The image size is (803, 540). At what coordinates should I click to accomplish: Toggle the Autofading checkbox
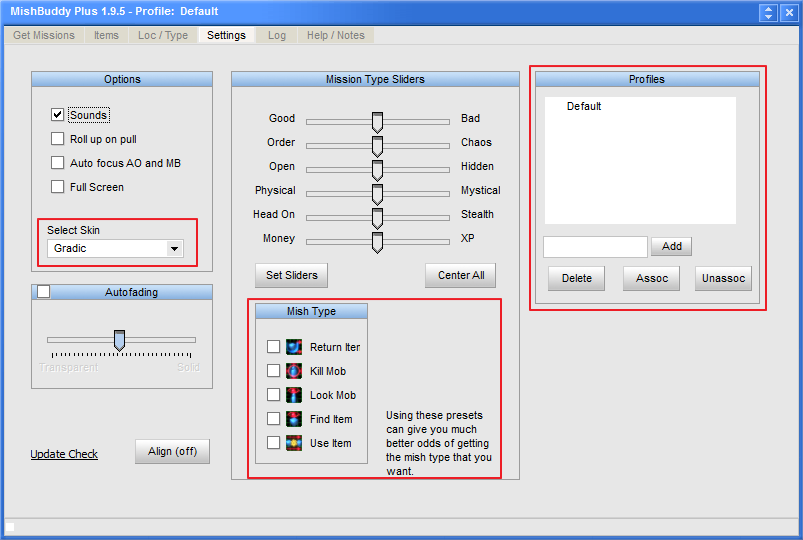43,292
